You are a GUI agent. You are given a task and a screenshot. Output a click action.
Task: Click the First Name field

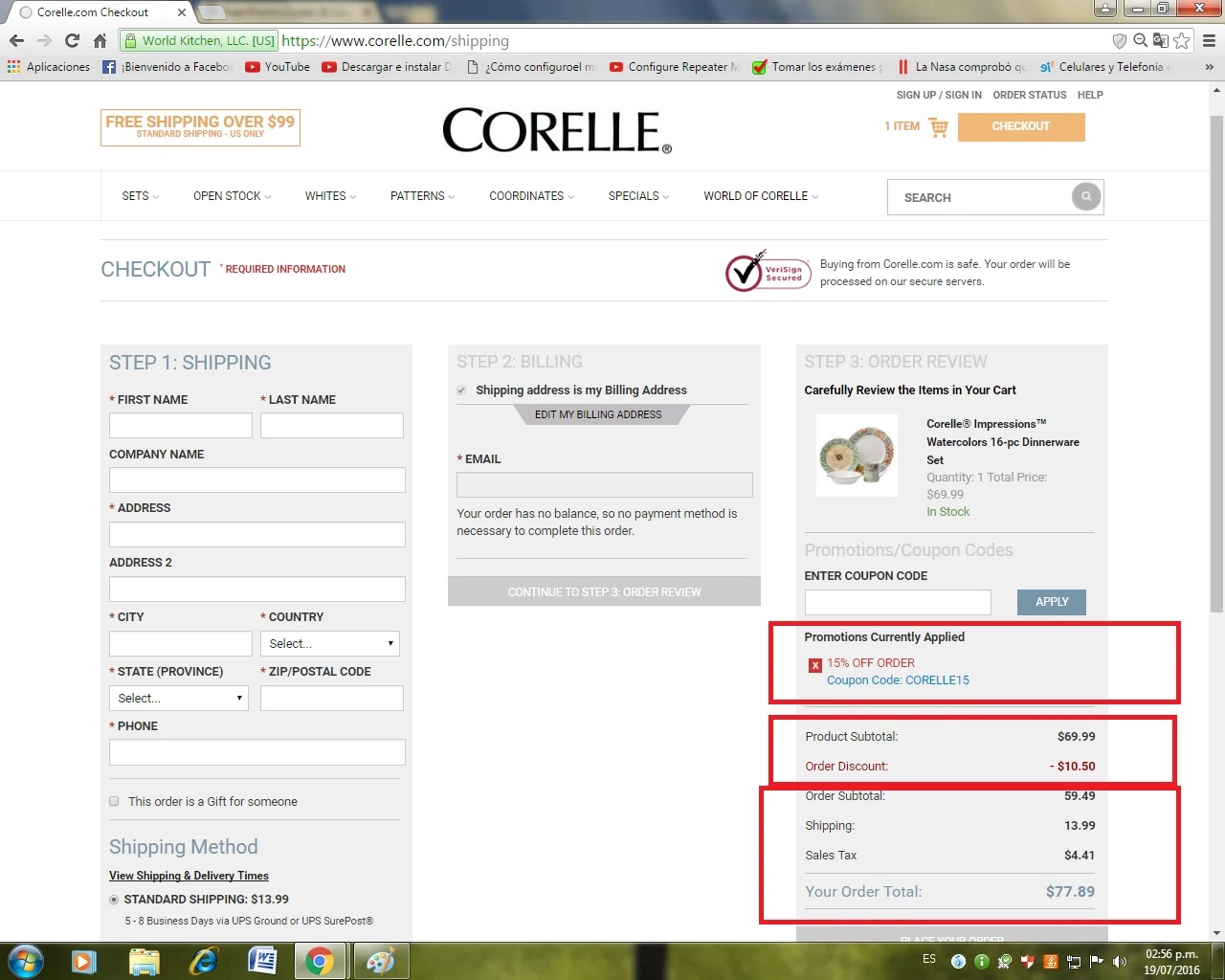coord(181,425)
